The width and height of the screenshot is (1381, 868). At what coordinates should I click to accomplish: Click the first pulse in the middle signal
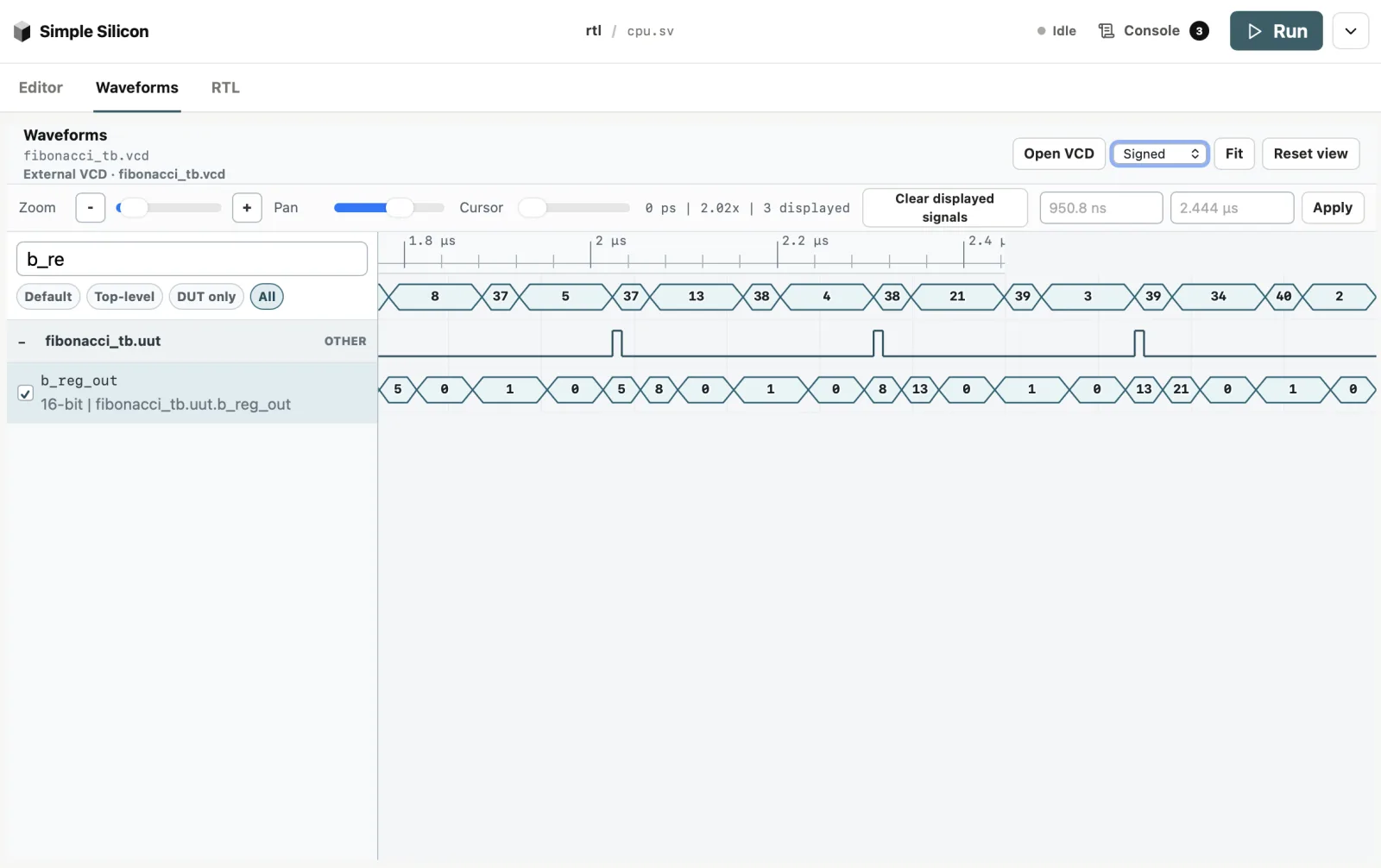pos(617,343)
